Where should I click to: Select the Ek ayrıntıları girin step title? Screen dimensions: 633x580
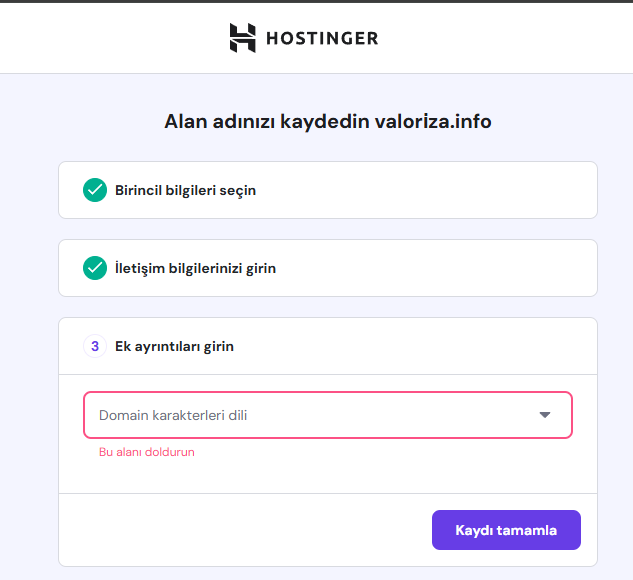click(174, 346)
